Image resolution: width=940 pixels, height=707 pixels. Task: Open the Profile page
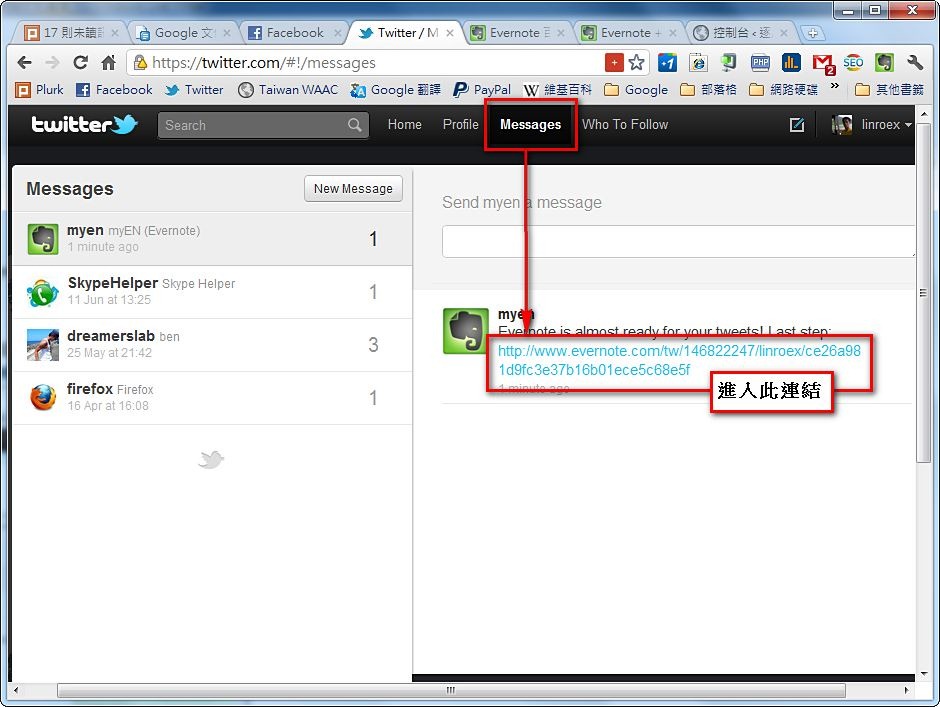tap(460, 125)
